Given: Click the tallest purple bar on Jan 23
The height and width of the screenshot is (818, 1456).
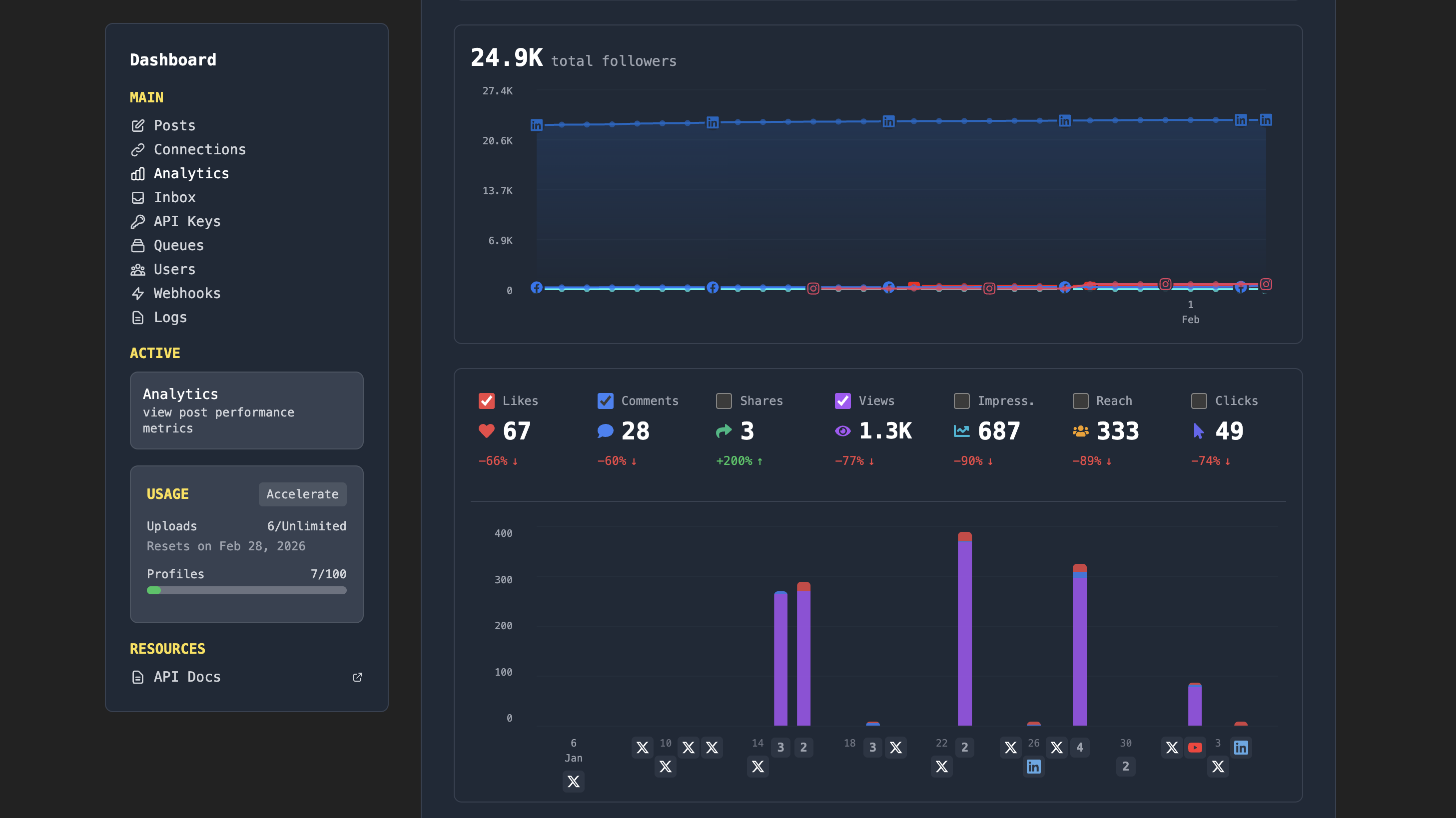Looking at the screenshot, I should (964, 633).
